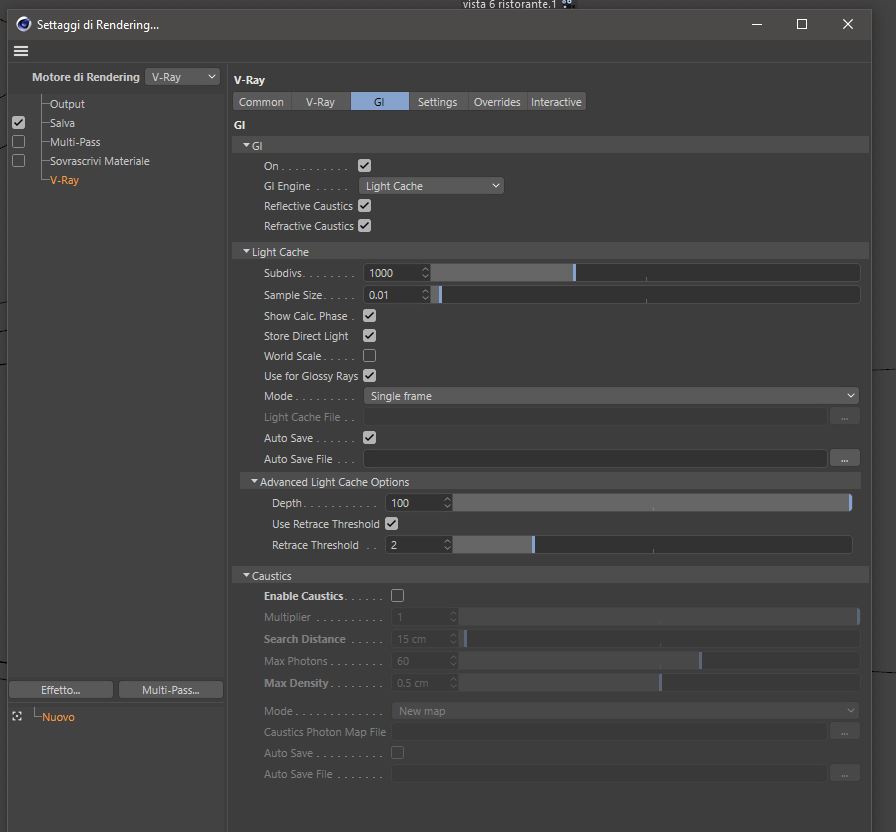The image size is (896, 832).
Task: Disable Reflective Caustics checkbox
Action: (x=365, y=205)
